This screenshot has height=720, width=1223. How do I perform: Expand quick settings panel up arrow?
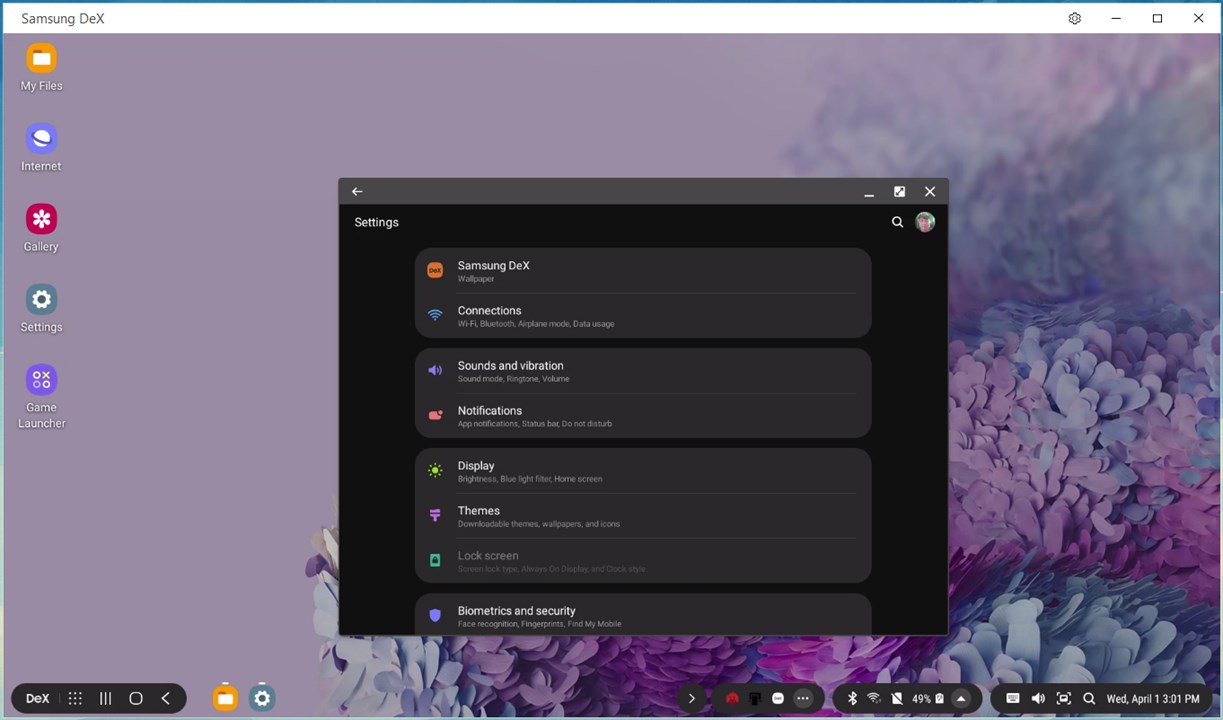pyautogui.click(x=961, y=699)
